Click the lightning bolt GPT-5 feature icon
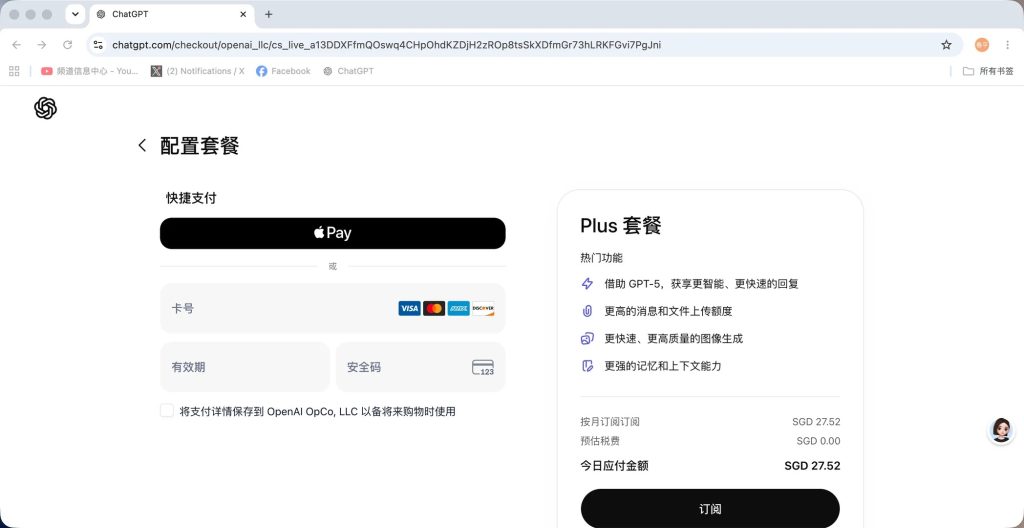The width and height of the screenshot is (1024, 528). click(587, 284)
